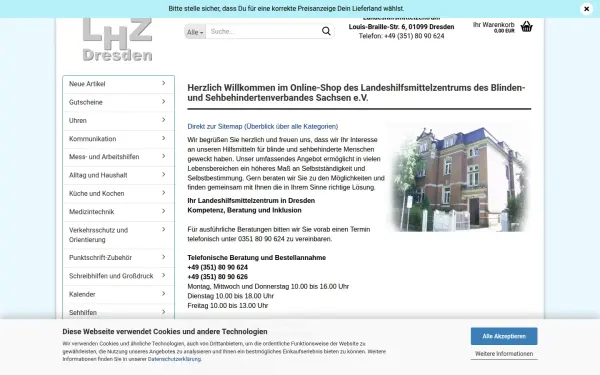This screenshot has height=375, width=600.
Task: Click 'Telefonische Beratung und Bestellannahme' heading
Action: pyautogui.click(x=257, y=258)
